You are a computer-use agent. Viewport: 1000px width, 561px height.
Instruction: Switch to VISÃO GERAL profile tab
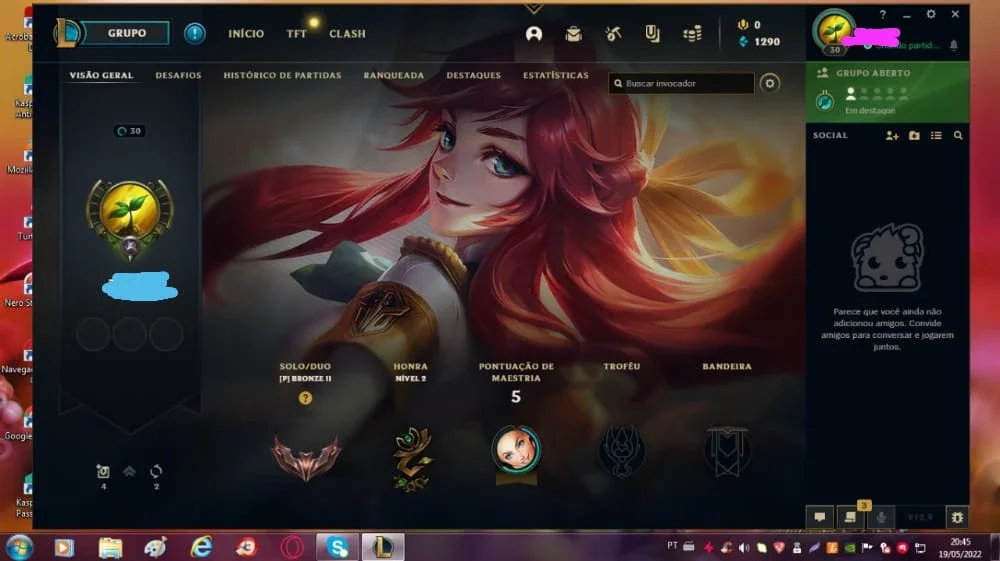(x=101, y=75)
